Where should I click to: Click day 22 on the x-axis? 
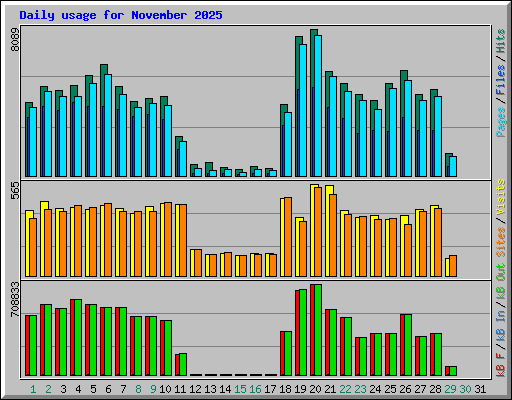coord(345,389)
